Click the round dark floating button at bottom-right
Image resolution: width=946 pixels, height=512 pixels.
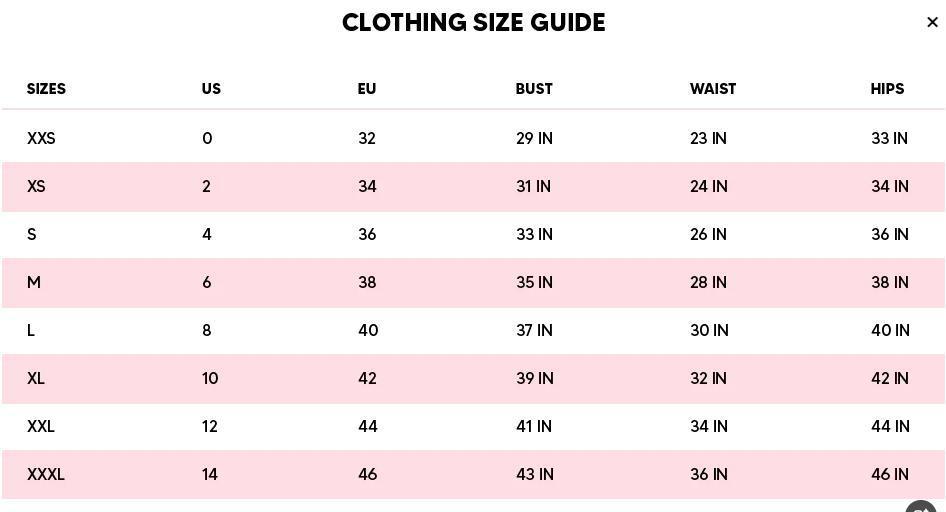click(921, 507)
